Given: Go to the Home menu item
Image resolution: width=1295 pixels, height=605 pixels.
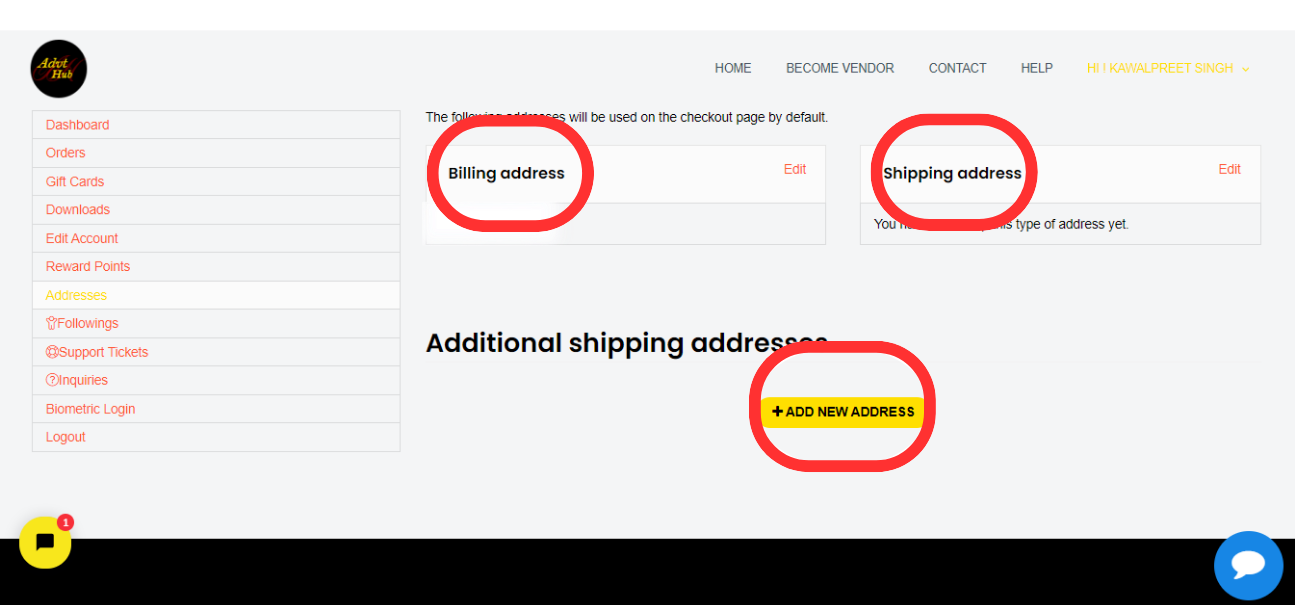Looking at the screenshot, I should tap(733, 68).
